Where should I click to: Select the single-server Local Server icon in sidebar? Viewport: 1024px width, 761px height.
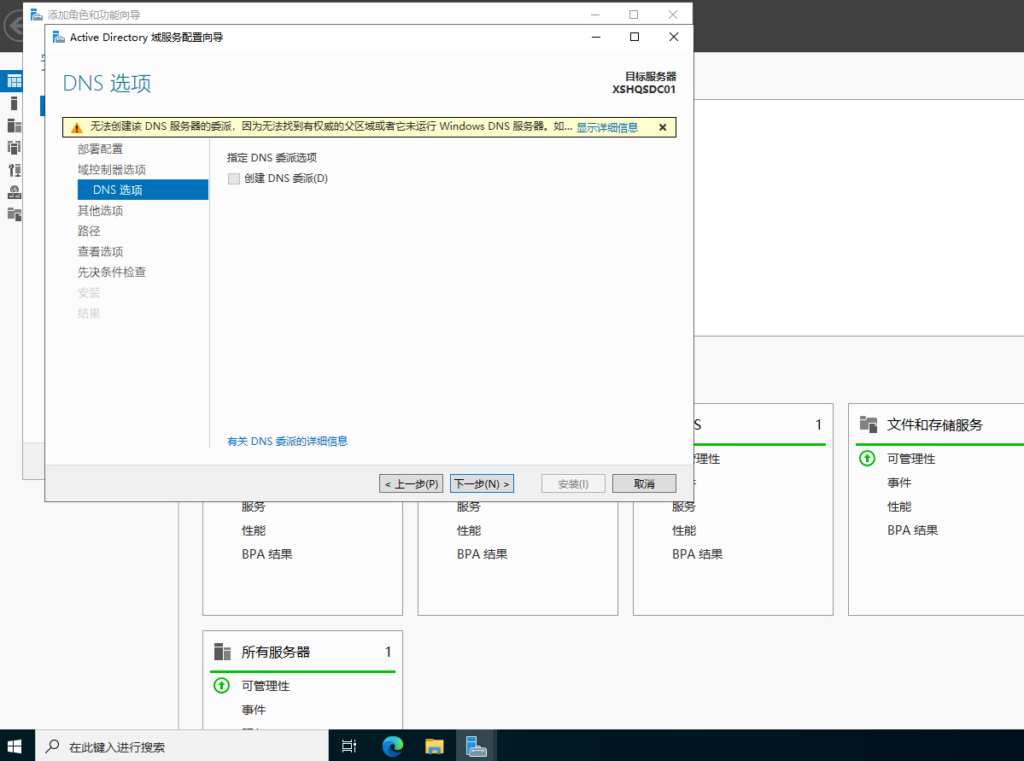[14, 103]
